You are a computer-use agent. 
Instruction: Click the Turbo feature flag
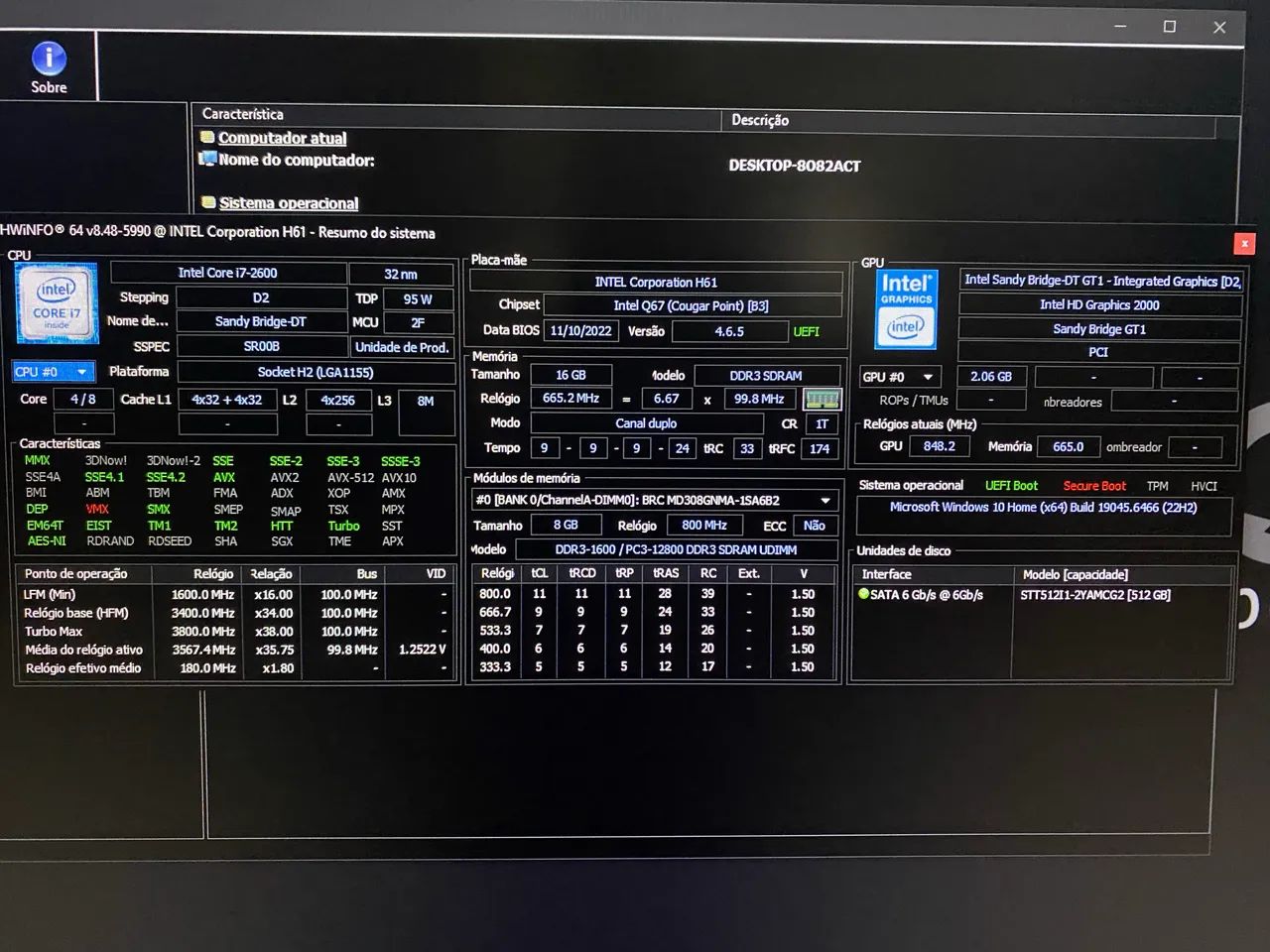coord(343,526)
